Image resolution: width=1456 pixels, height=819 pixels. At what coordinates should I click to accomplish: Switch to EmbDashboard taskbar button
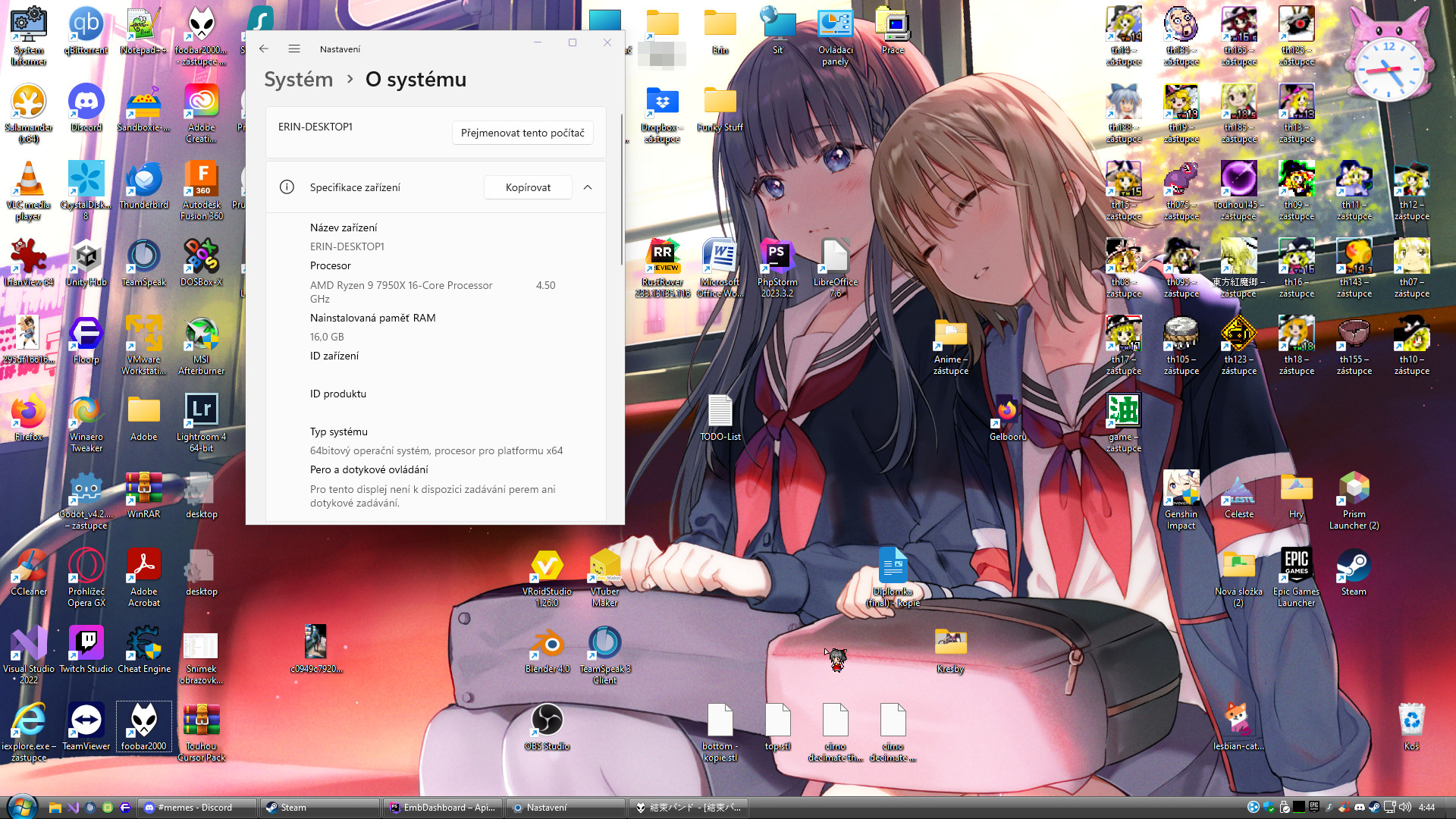click(442, 808)
